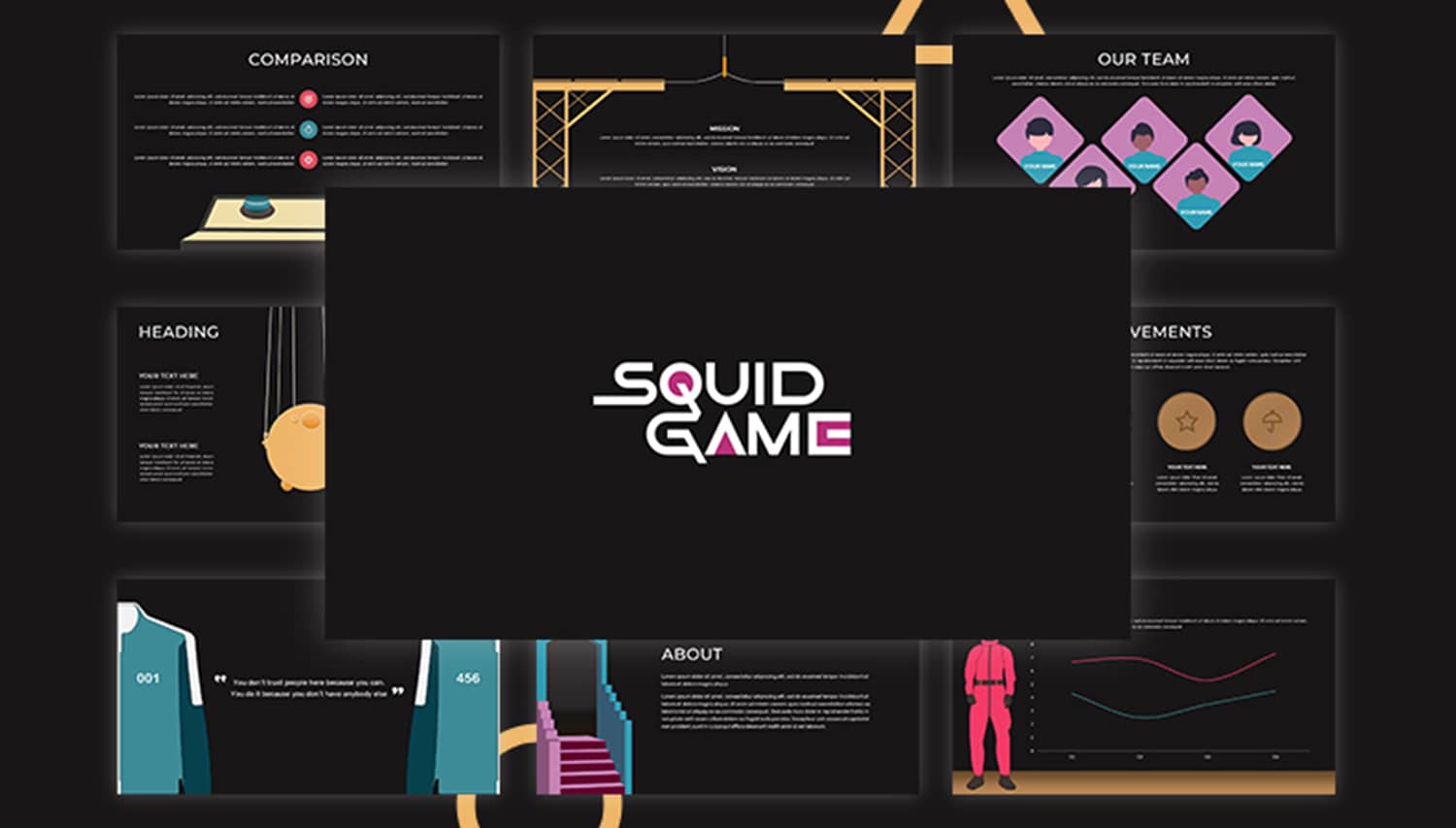The height and width of the screenshot is (828, 1456).
Task: Open the Comparison slide heading
Action: tap(308, 59)
